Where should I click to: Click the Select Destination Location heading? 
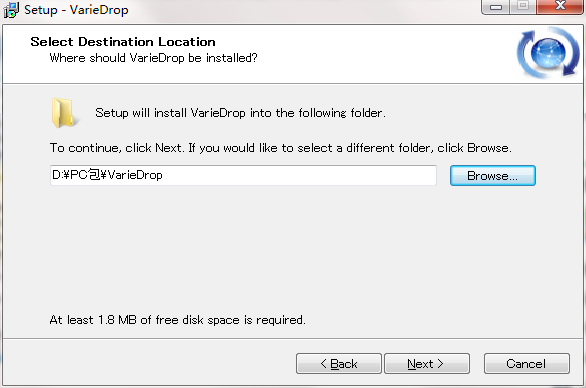(123, 41)
